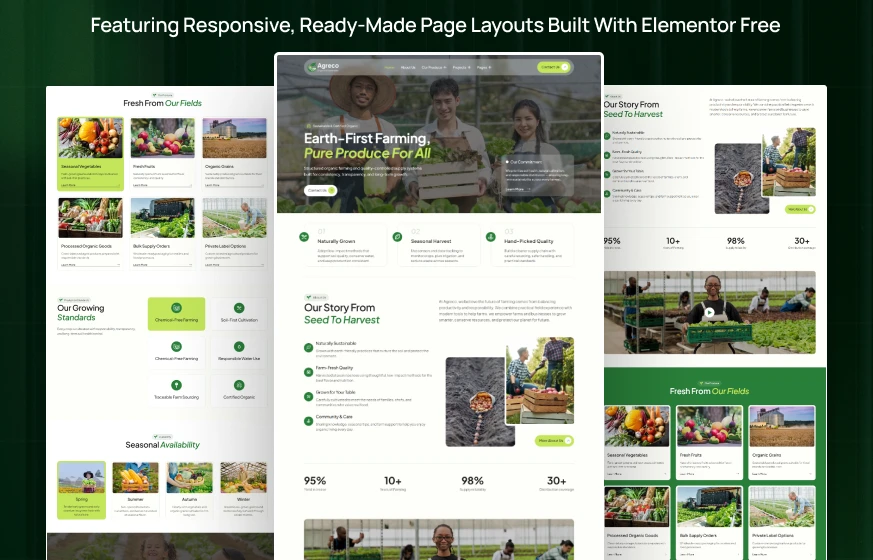Expand the Projects menu in navbar
The width and height of the screenshot is (873, 560).
pos(462,67)
